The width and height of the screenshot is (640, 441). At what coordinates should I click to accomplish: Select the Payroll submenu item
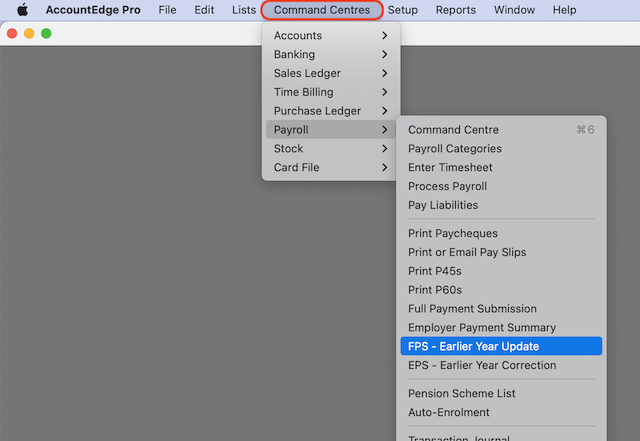point(331,129)
